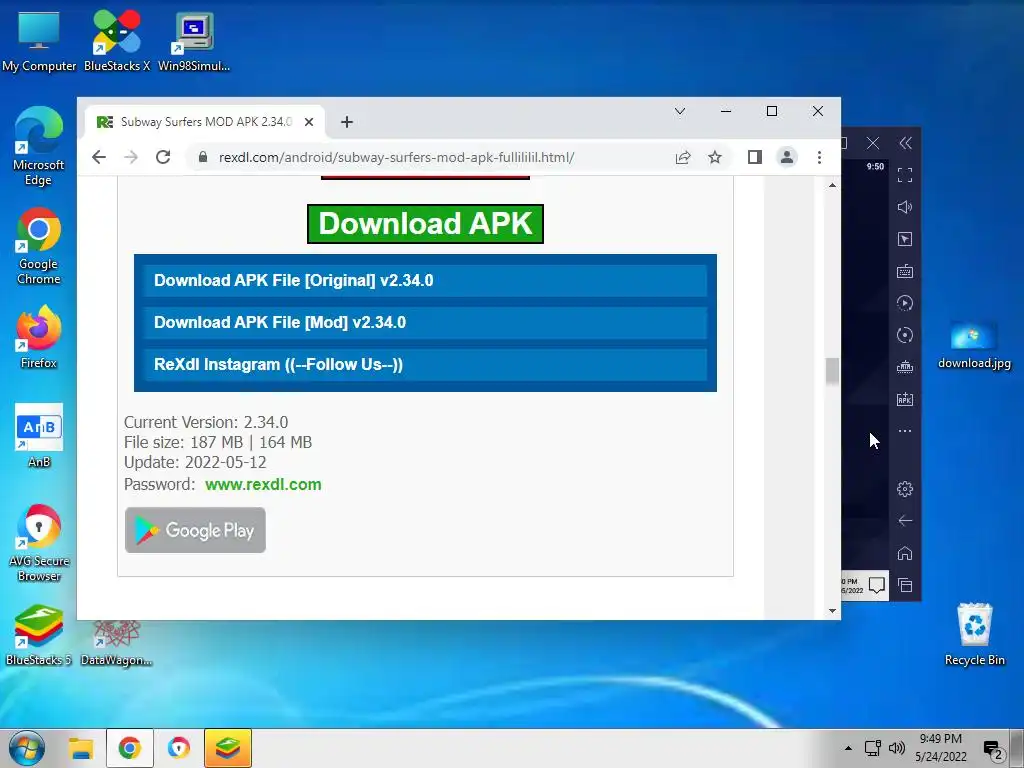Bookmark this tab with star
The width and height of the screenshot is (1024, 768).
[x=715, y=157]
